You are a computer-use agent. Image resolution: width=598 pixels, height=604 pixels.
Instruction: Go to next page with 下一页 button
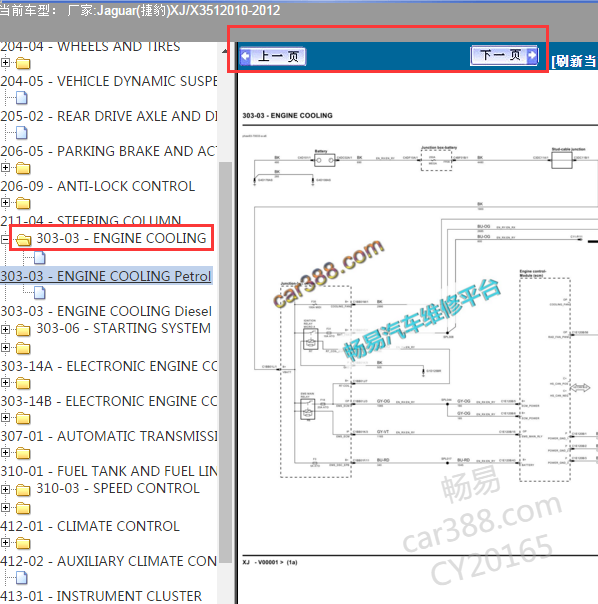[504, 55]
